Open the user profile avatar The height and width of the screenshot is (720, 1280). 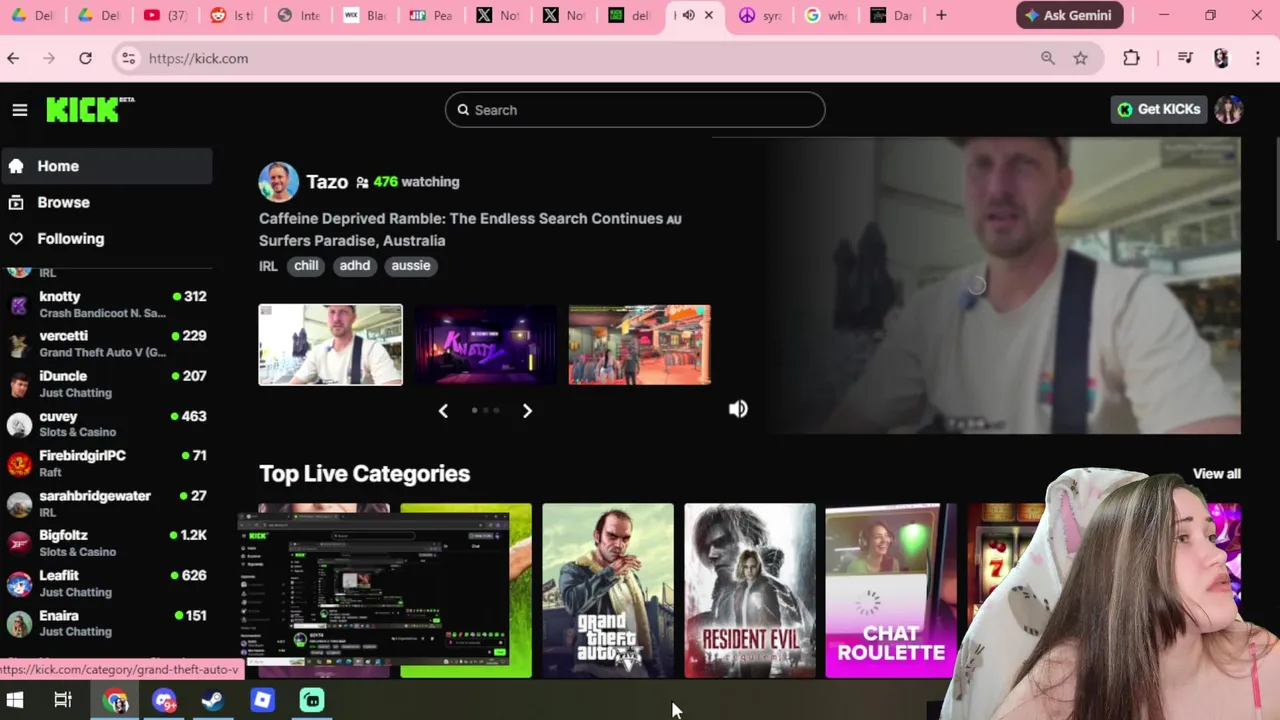pyautogui.click(x=1229, y=110)
